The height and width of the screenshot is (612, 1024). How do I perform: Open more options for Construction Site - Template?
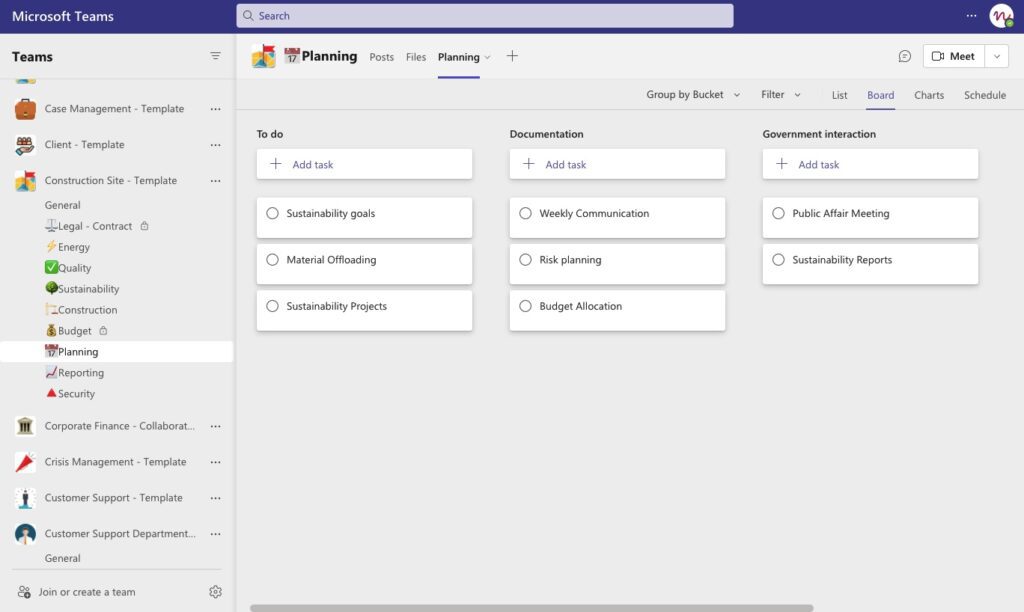point(216,181)
